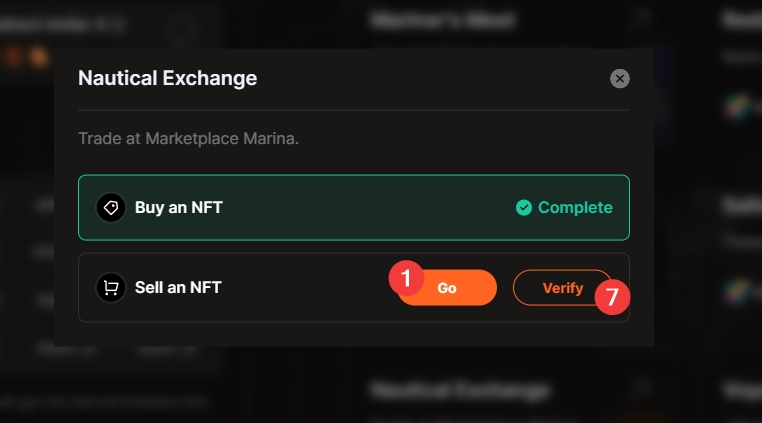Click the green "Complete" status text
The height and width of the screenshot is (423, 762).
[575, 208]
